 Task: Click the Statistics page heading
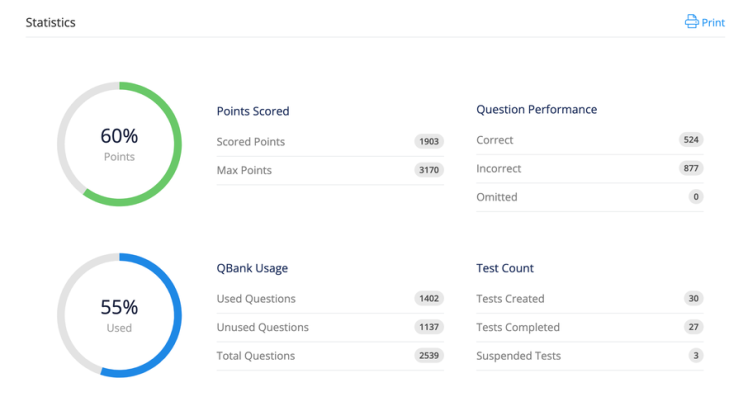(x=50, y=22)
